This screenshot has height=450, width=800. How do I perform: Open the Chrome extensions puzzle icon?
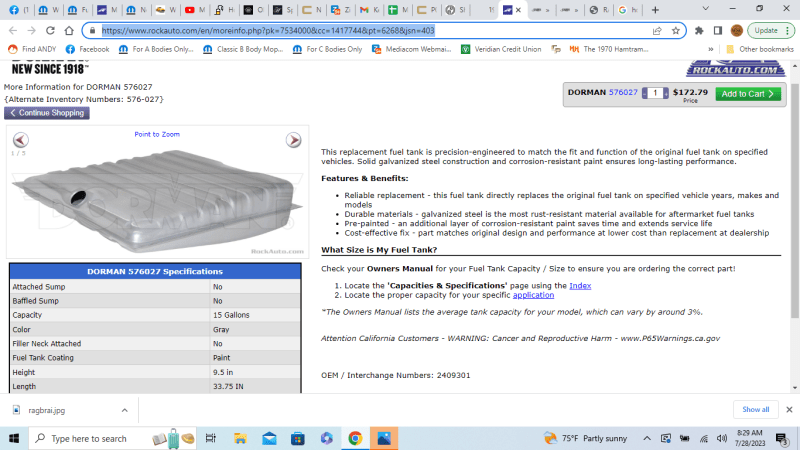click(699, 30)
